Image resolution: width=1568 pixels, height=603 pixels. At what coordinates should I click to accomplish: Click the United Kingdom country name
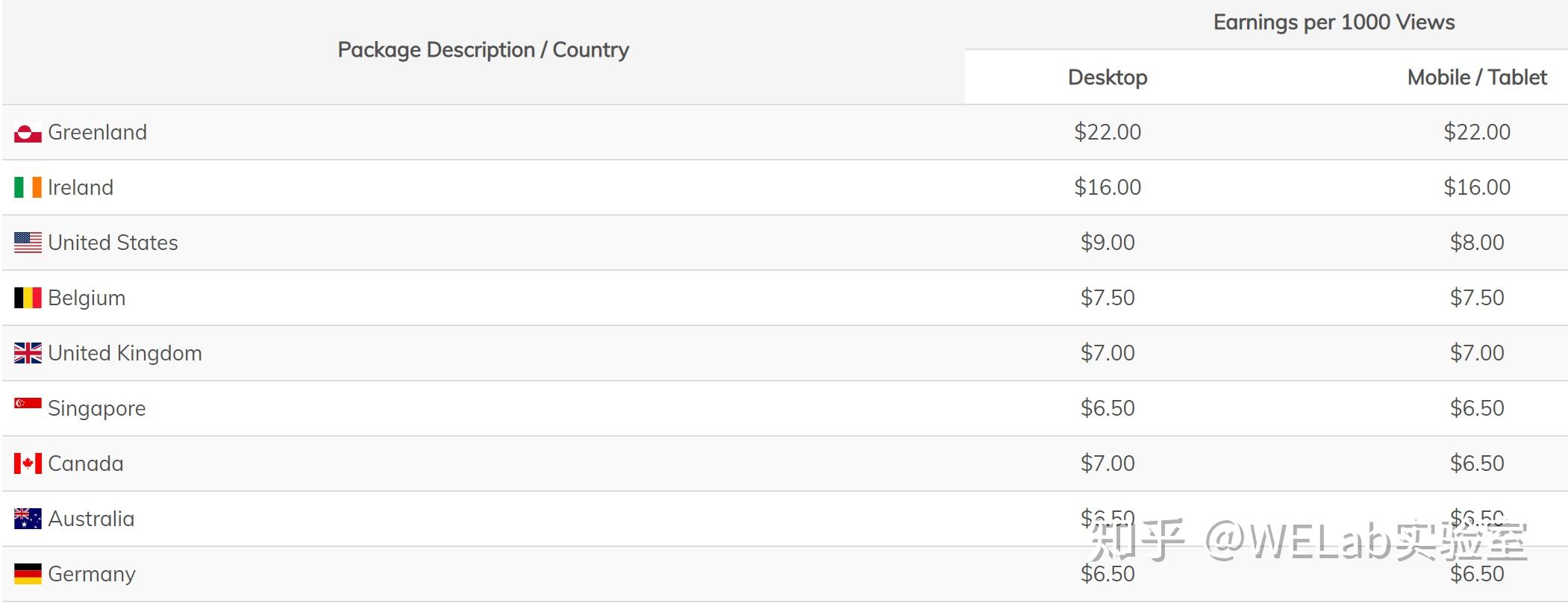125,353
